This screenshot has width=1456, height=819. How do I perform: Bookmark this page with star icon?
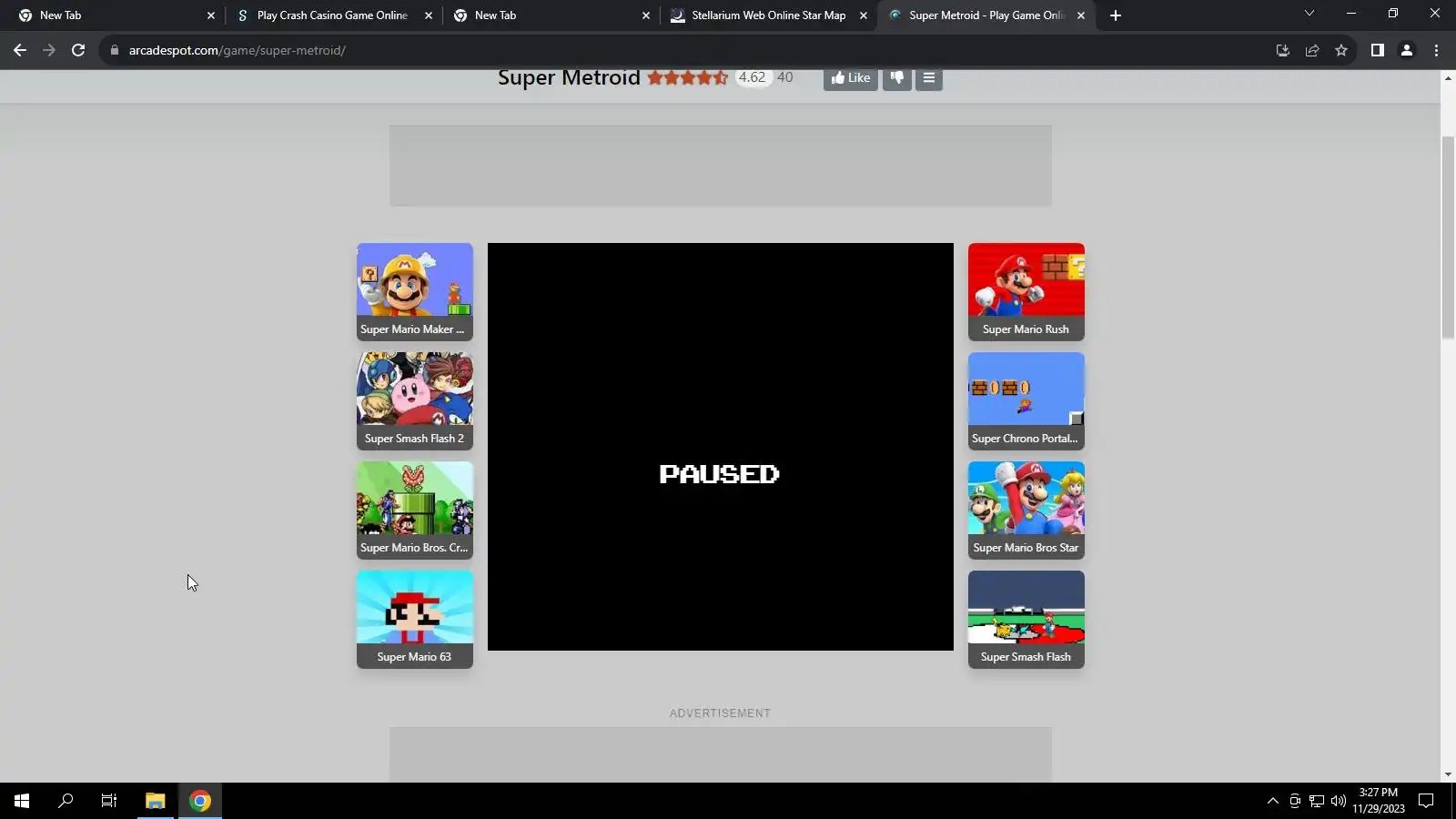tap(1341, 50)
